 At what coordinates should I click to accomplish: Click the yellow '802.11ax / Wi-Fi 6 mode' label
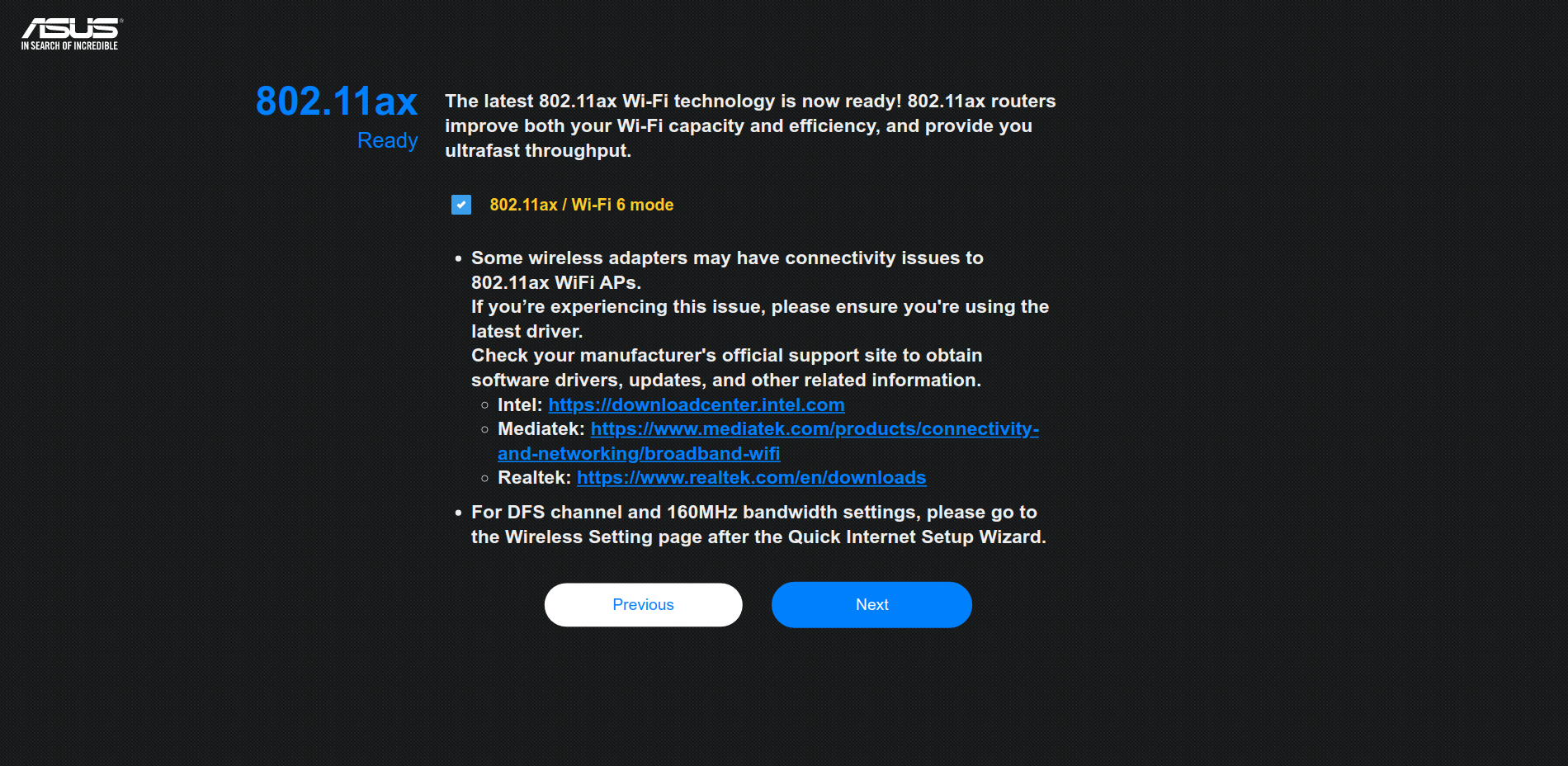(x=582, y=205)
